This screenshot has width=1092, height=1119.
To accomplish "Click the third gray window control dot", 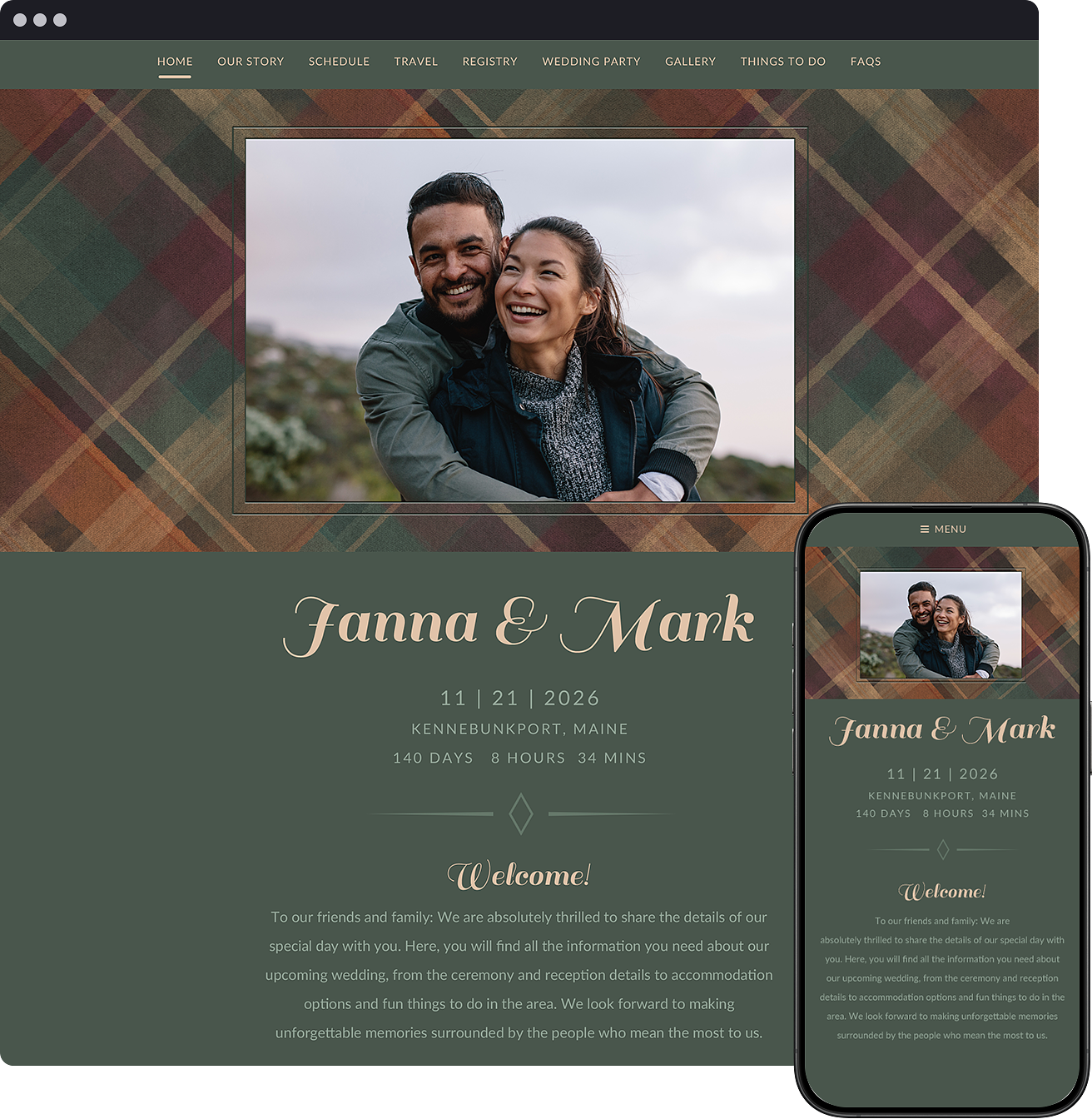I will coord(60,20).
